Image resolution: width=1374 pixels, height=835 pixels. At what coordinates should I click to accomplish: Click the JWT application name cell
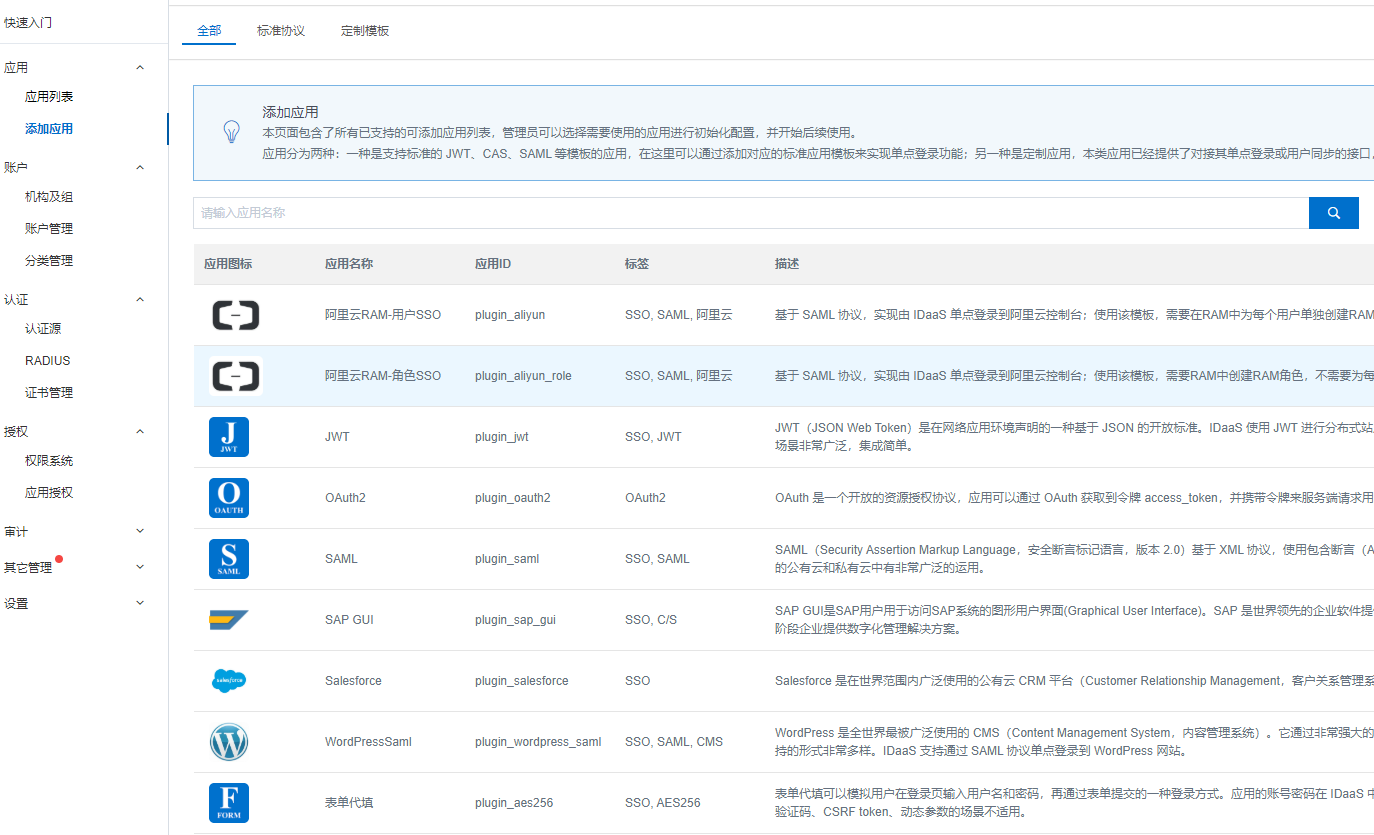point(337,437)
